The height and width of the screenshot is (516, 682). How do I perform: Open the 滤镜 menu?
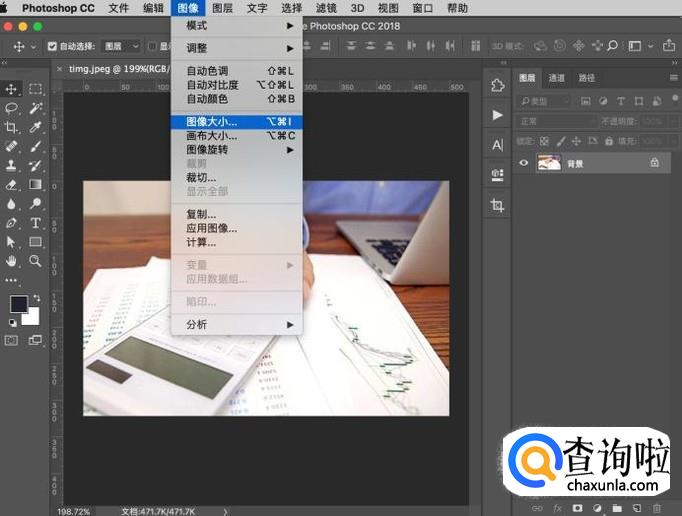click(x=326, y=8)
